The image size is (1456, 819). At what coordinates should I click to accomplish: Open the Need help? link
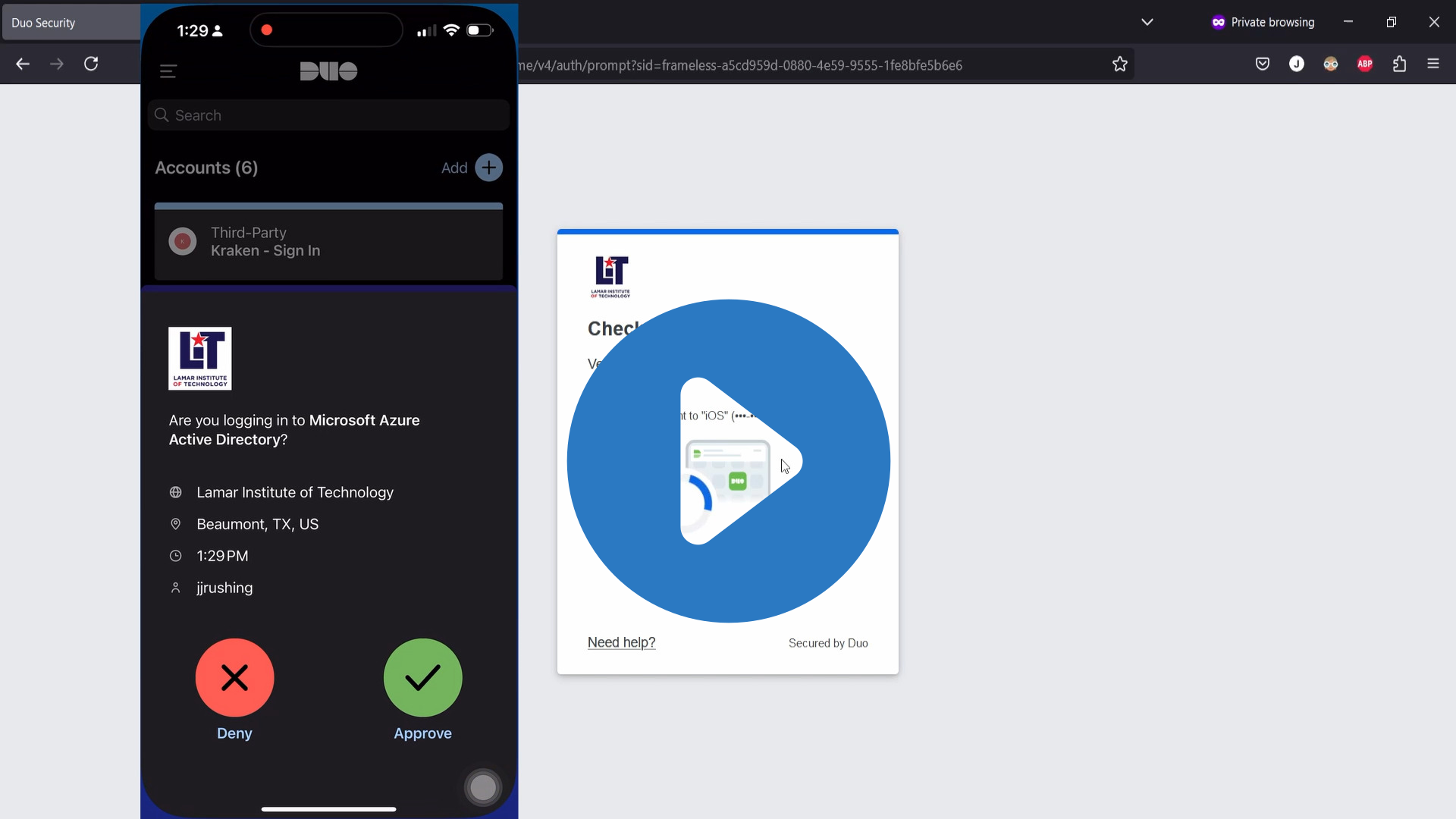point(622,643)
